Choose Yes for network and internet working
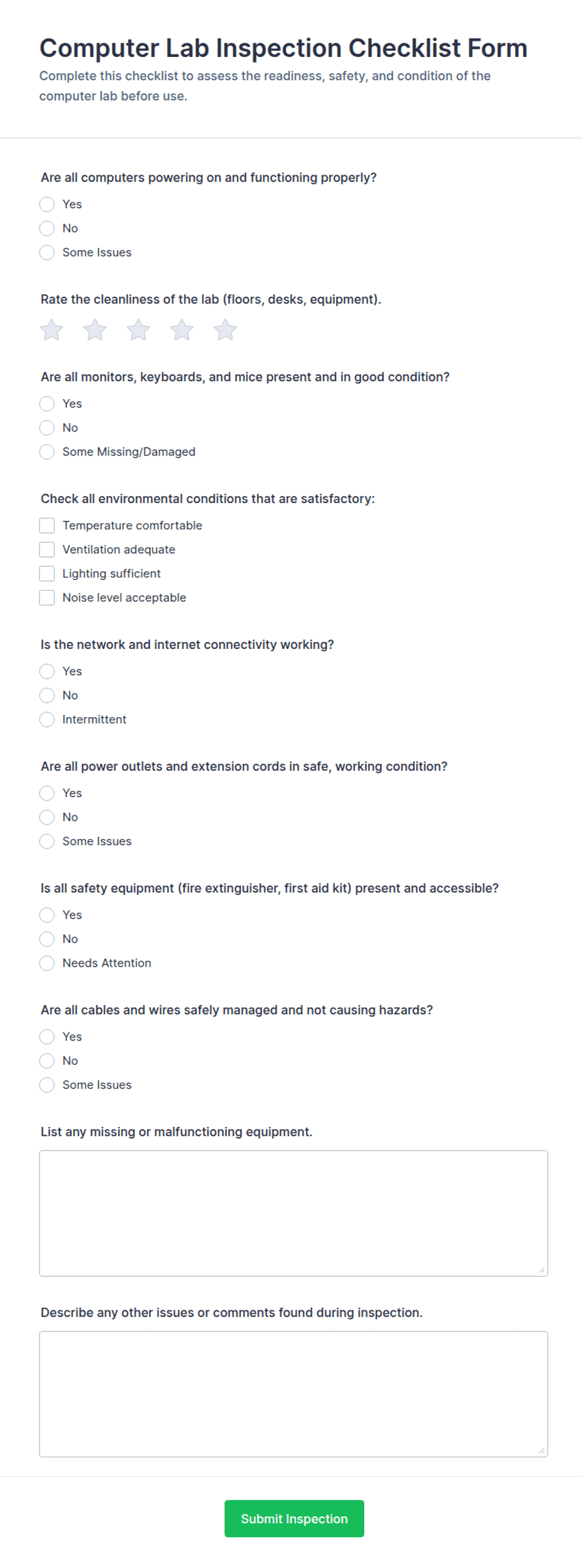Viewport: 582px width, 1568px height. pyautogui.click(x=47, y=671)
